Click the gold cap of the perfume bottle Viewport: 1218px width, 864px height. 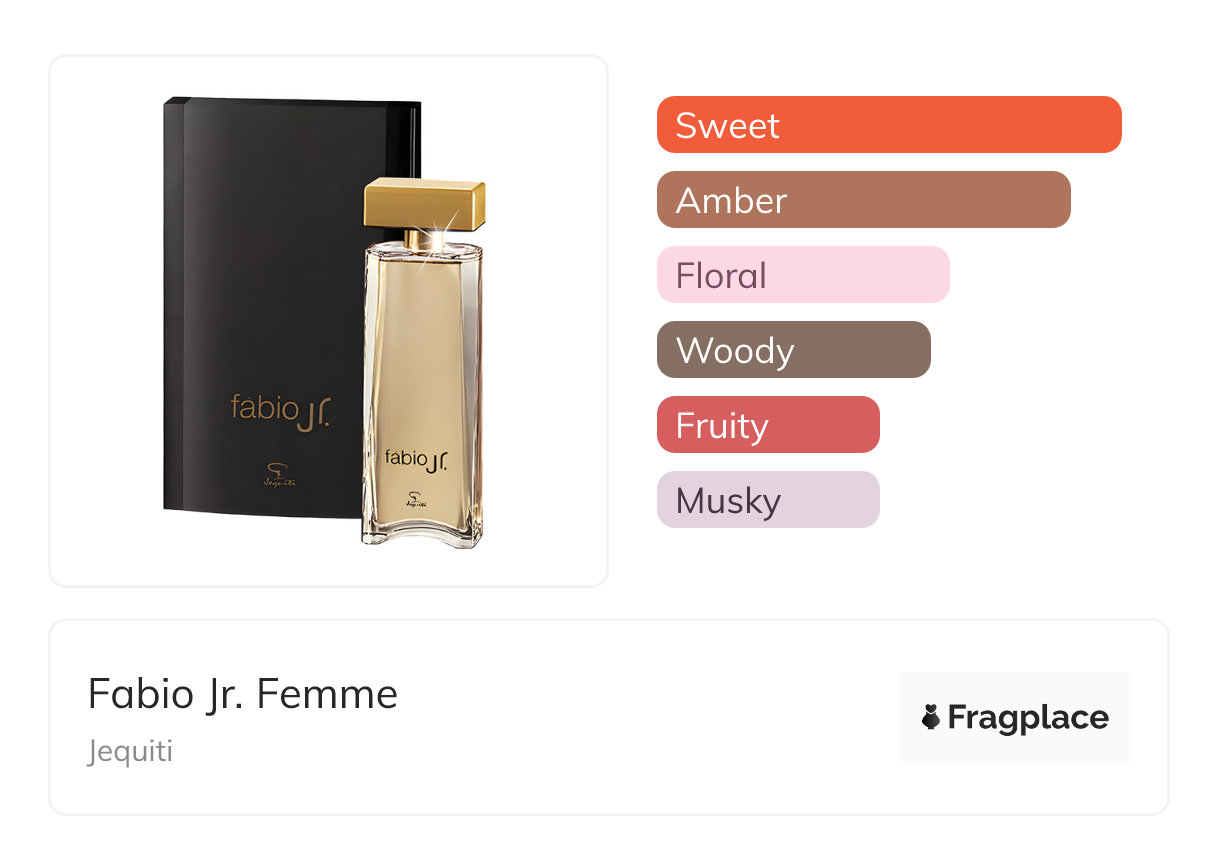[x=424, y=205]
